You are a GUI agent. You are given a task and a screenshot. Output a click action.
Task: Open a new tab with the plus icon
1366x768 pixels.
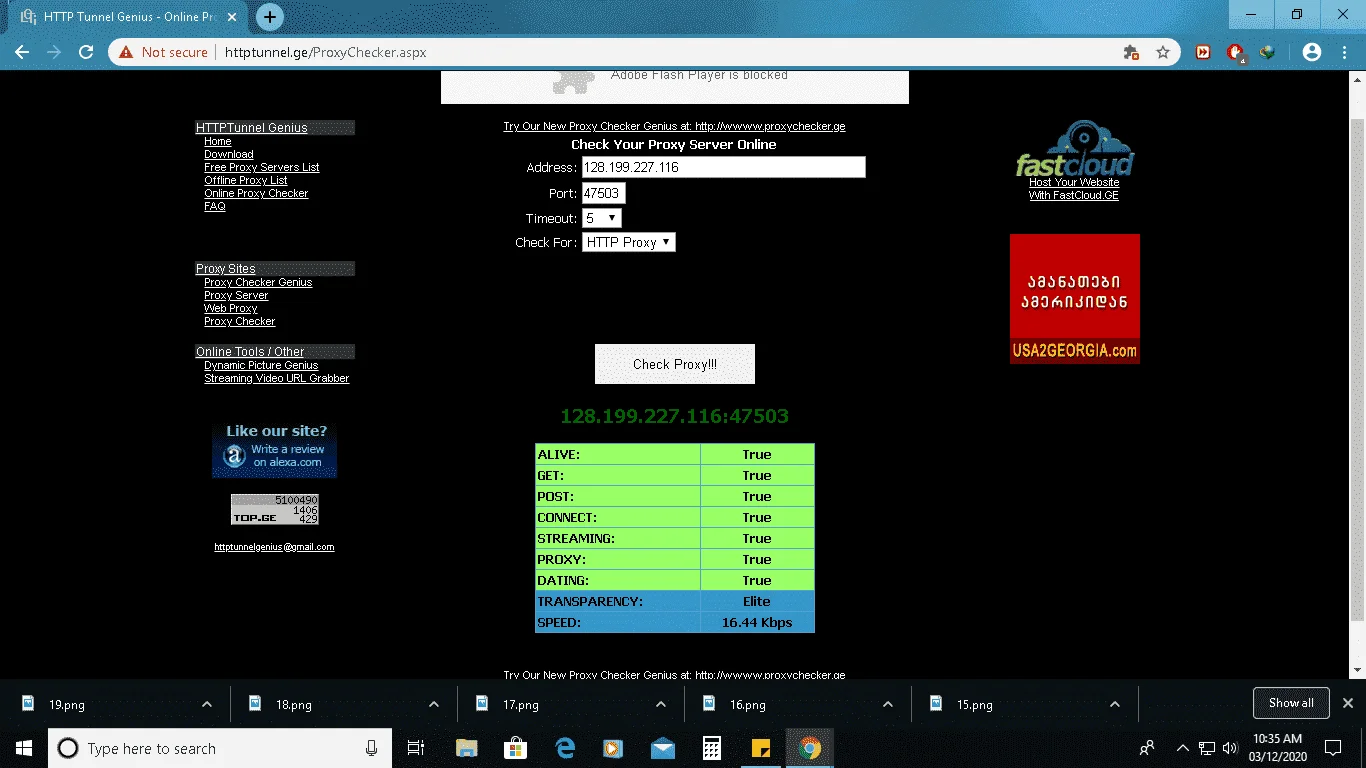point(269,17)
